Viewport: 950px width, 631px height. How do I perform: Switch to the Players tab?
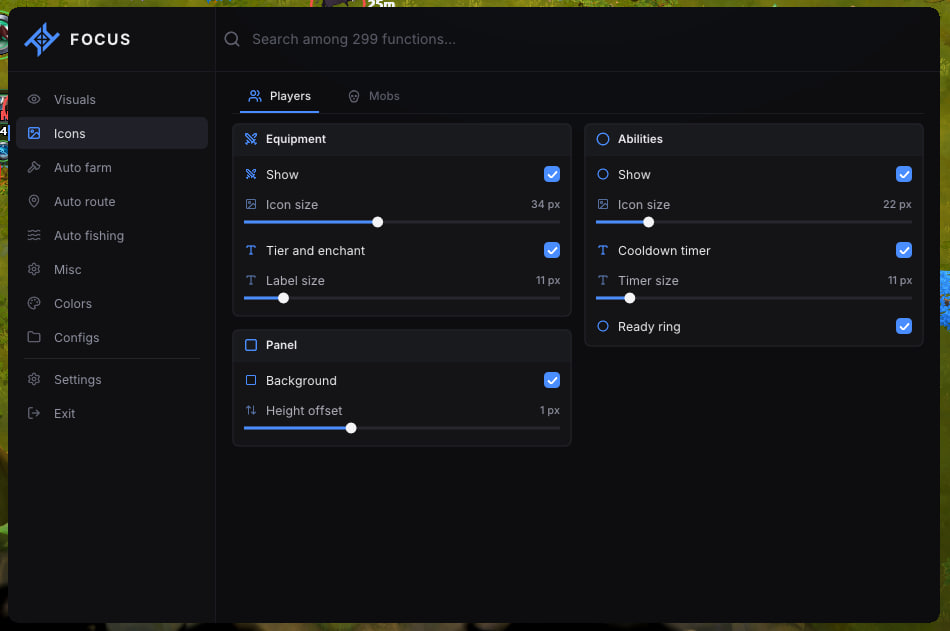(x=279, y=96)
